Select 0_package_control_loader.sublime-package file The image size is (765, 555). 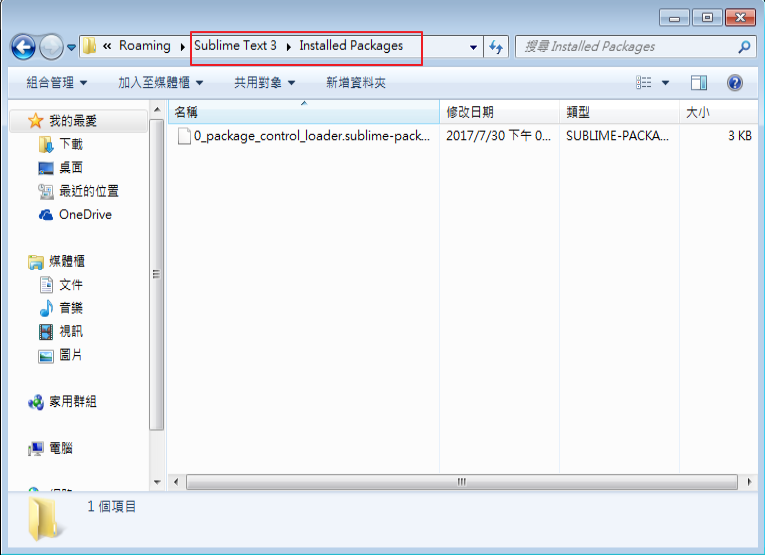(x=311, y=136)
